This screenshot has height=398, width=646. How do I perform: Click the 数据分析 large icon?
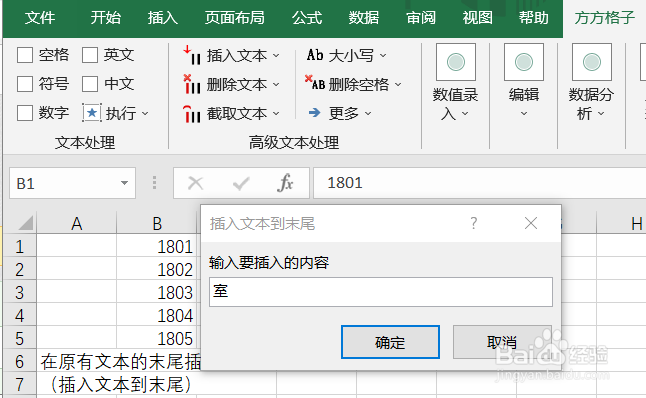(592, 62)
